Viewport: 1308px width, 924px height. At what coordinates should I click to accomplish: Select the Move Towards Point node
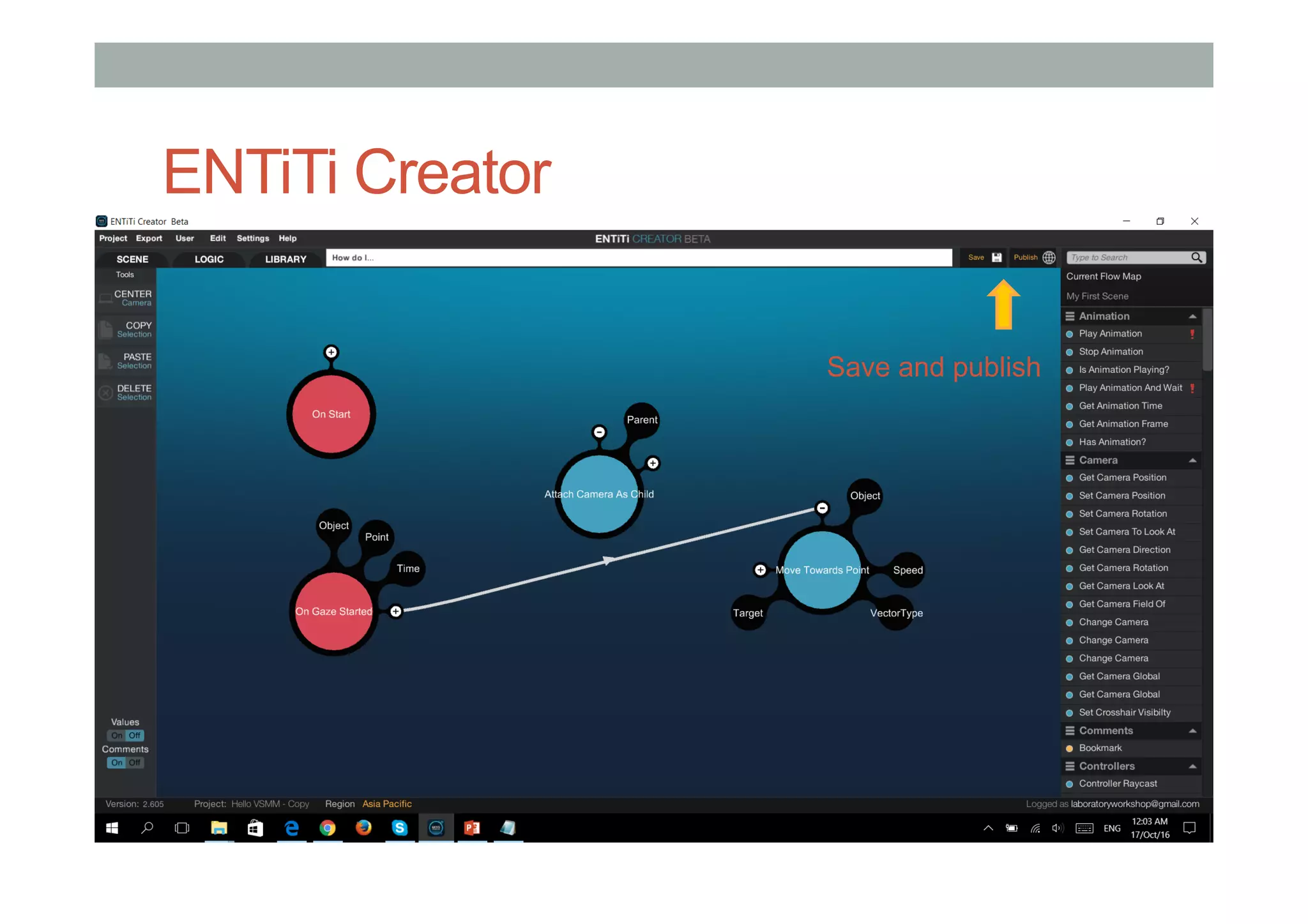(823, 570)
